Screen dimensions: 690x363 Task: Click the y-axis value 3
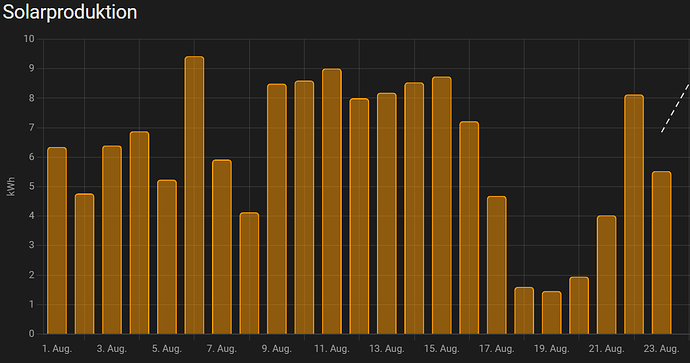(32, 246)
